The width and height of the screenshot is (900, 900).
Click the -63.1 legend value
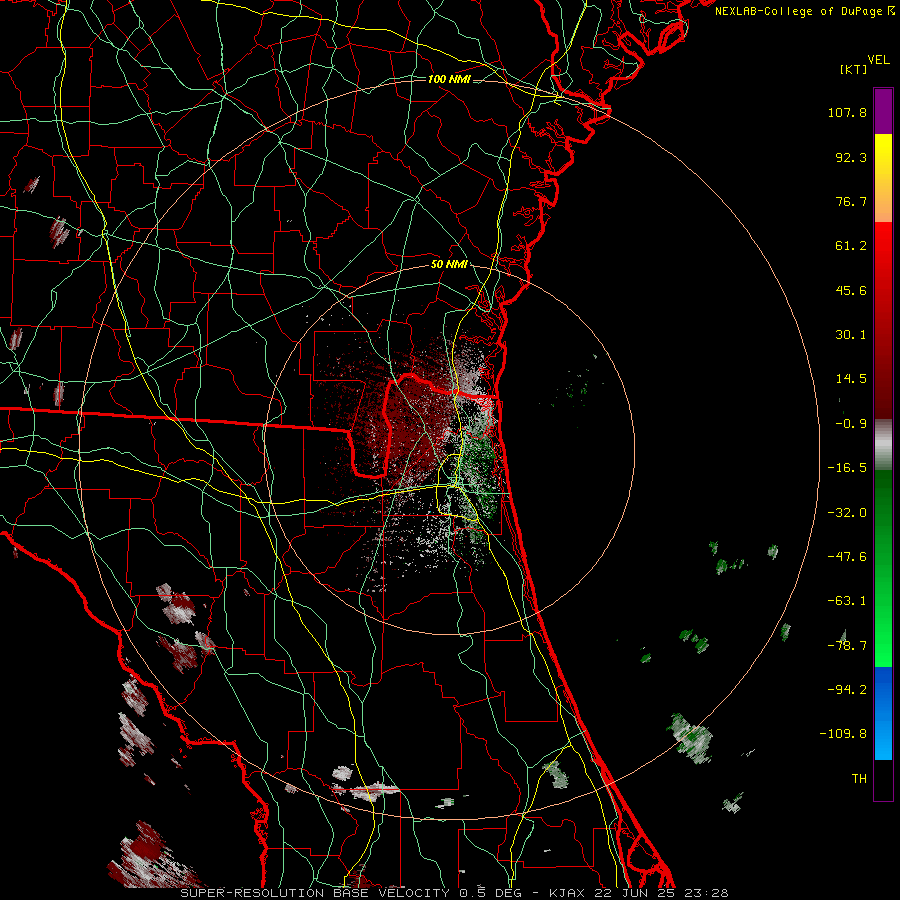tap(847, 601)
